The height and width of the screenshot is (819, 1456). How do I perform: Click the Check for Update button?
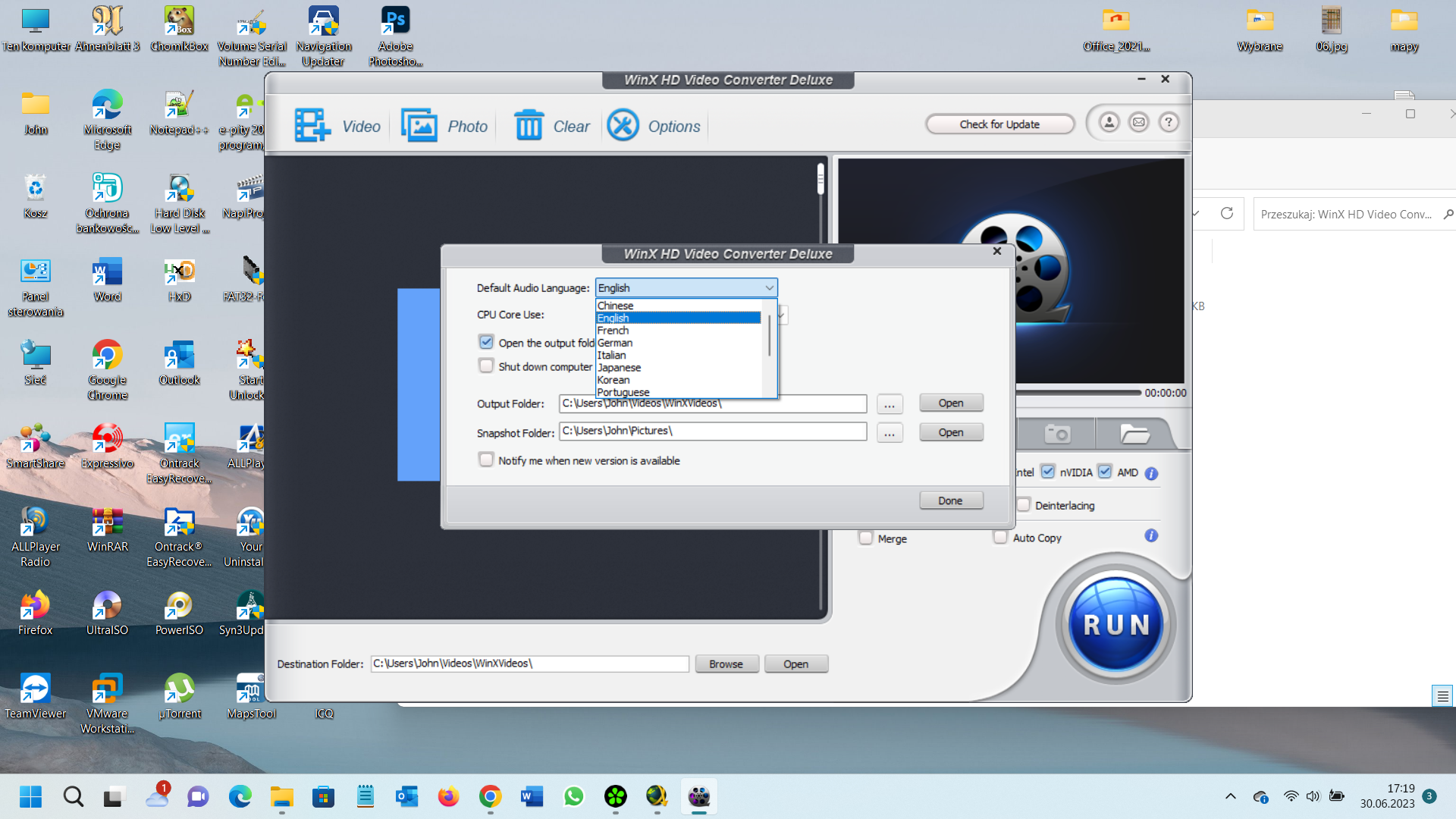(x=999, y=124)
